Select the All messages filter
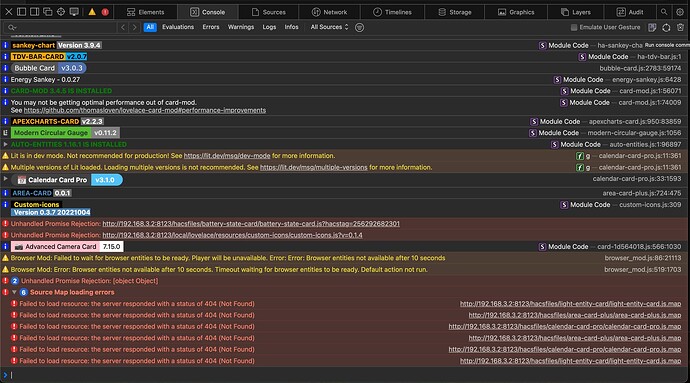 coord(150,27)
